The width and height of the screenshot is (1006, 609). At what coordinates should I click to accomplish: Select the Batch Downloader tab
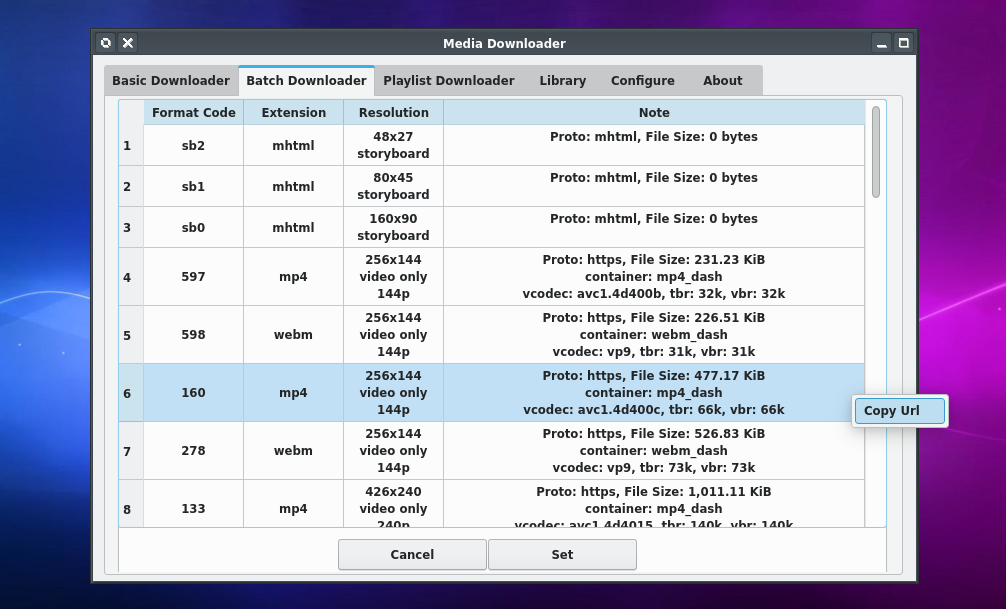click(x=306, y=81)
